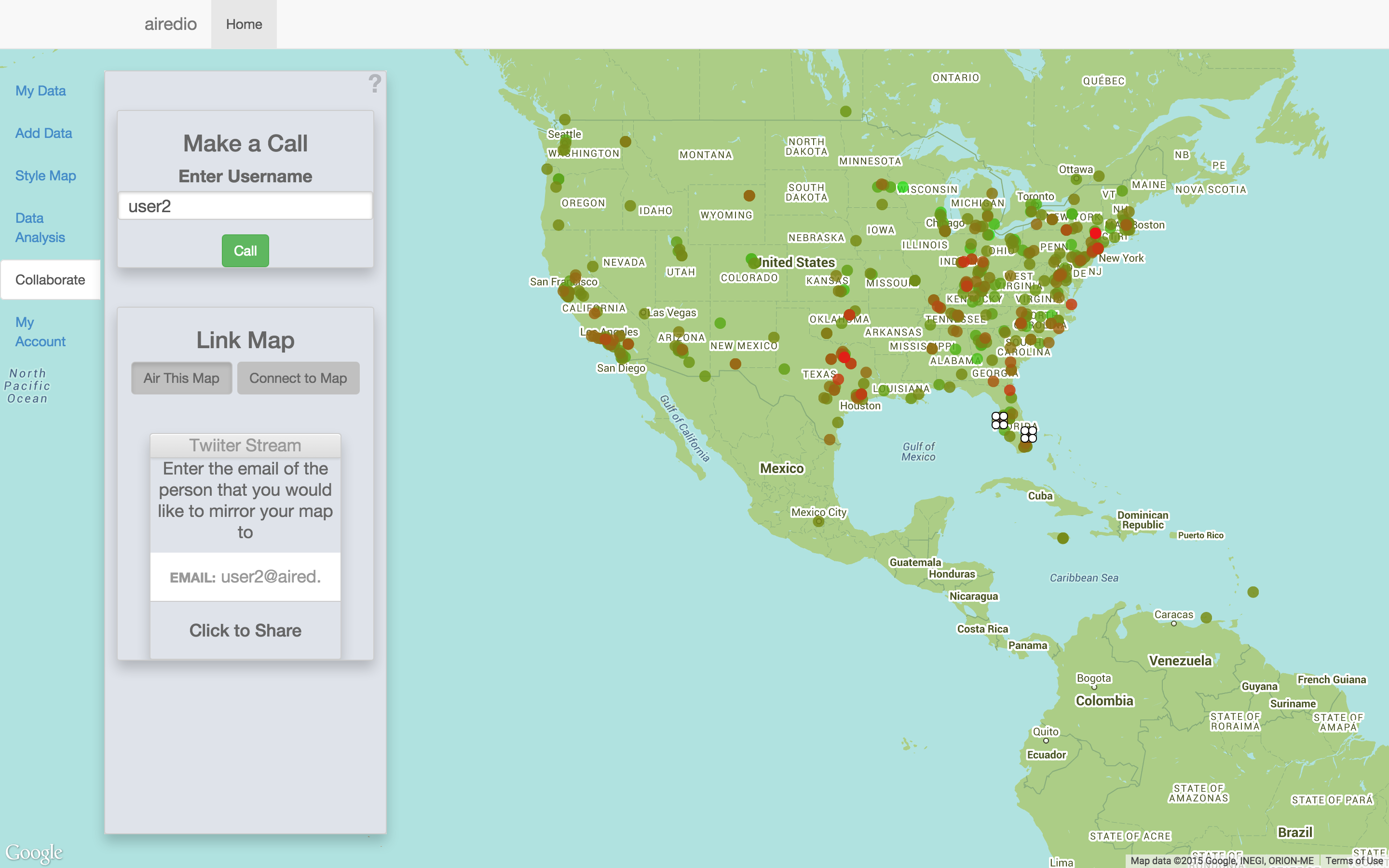Click the green marker south of Cuba

point(1062,538)
